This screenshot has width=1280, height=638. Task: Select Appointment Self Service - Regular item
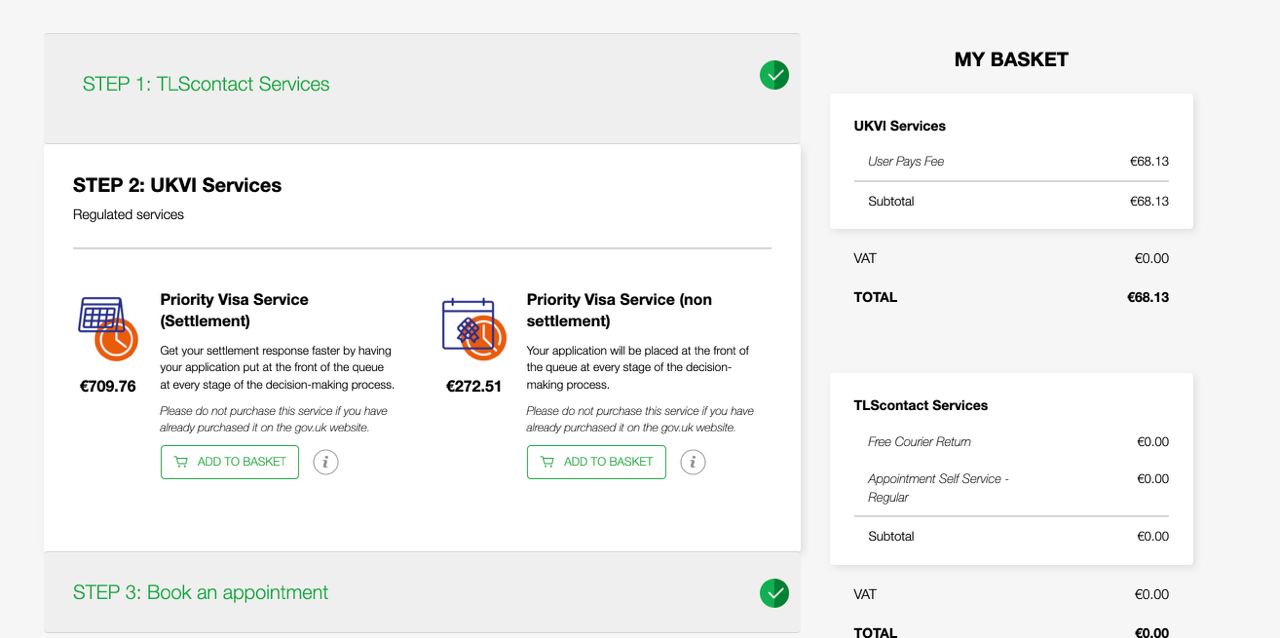(937, 488)
